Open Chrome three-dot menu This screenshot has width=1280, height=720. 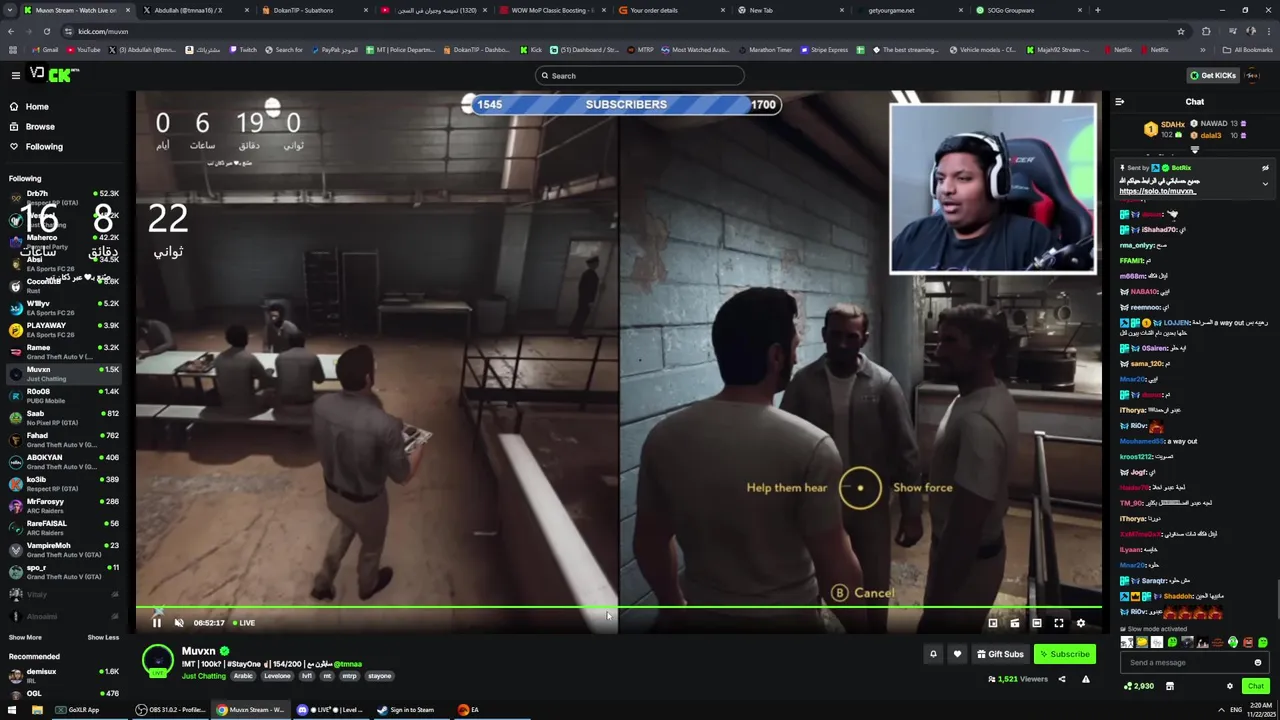1268,31
